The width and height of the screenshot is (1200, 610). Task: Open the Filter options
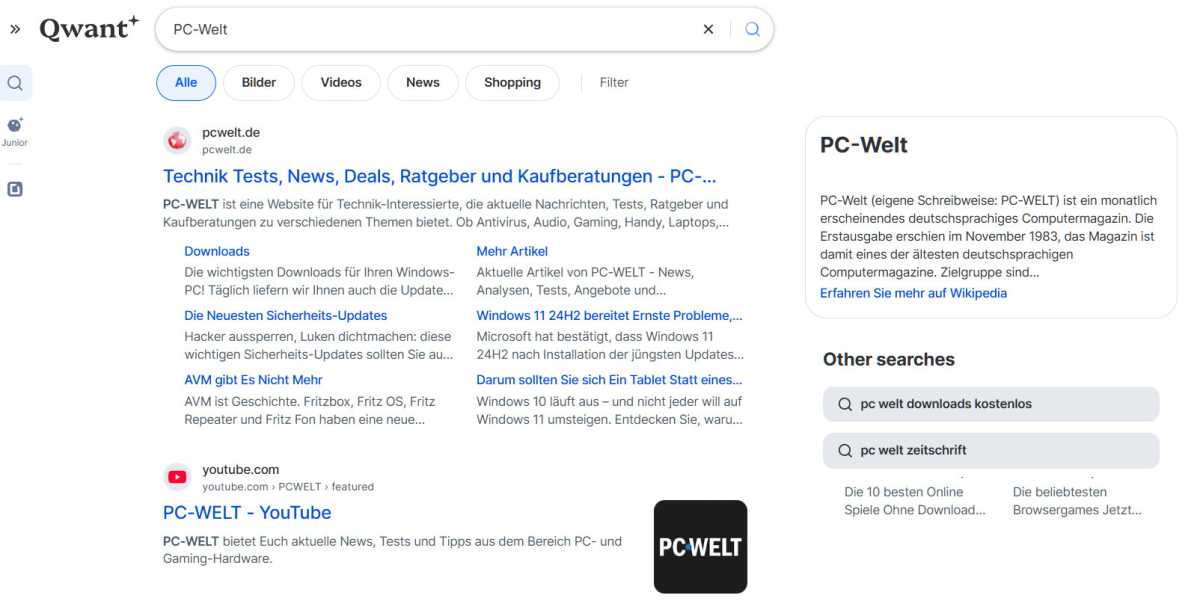pos(614,82)
